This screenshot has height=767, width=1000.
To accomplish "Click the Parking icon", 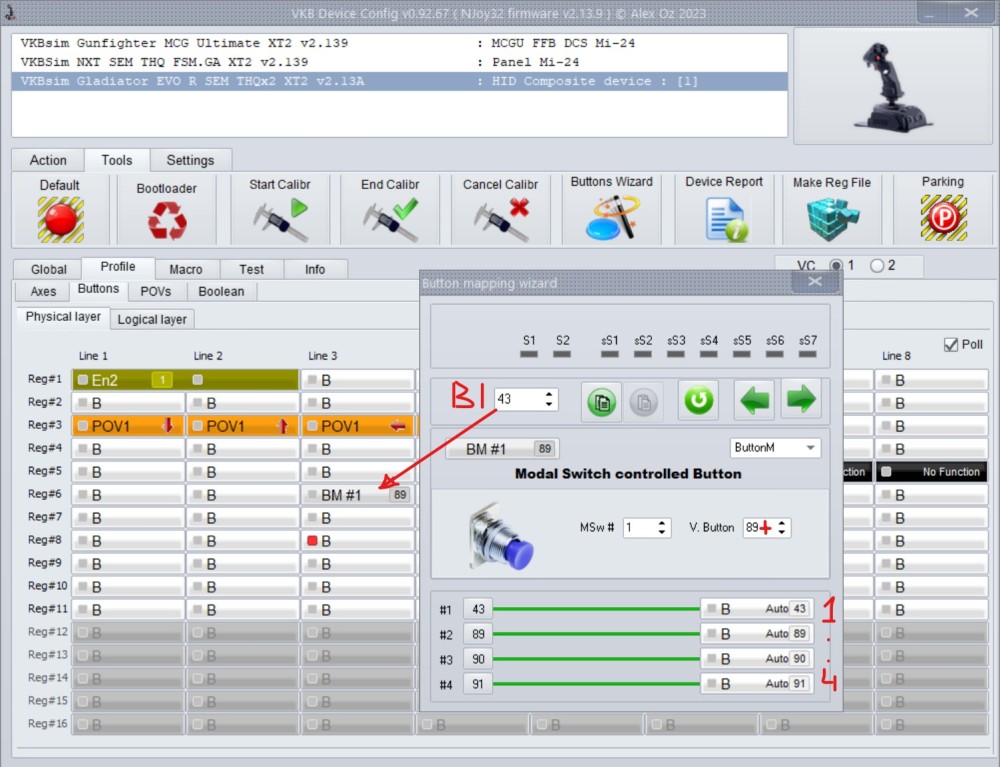I will coord(943,218).
